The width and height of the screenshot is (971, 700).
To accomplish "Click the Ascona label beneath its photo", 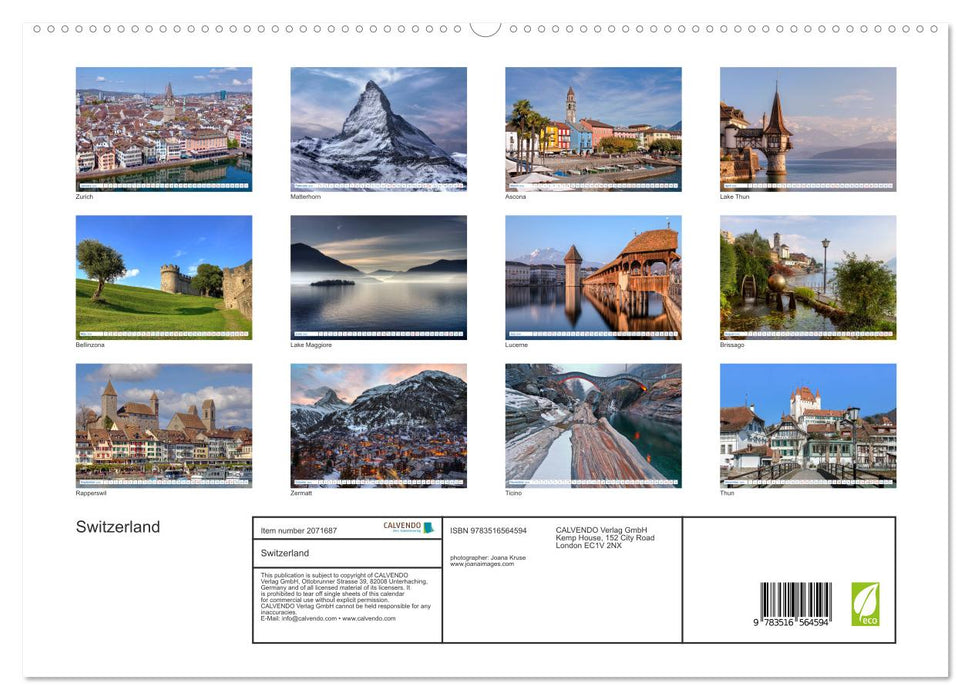I will 516,196.
